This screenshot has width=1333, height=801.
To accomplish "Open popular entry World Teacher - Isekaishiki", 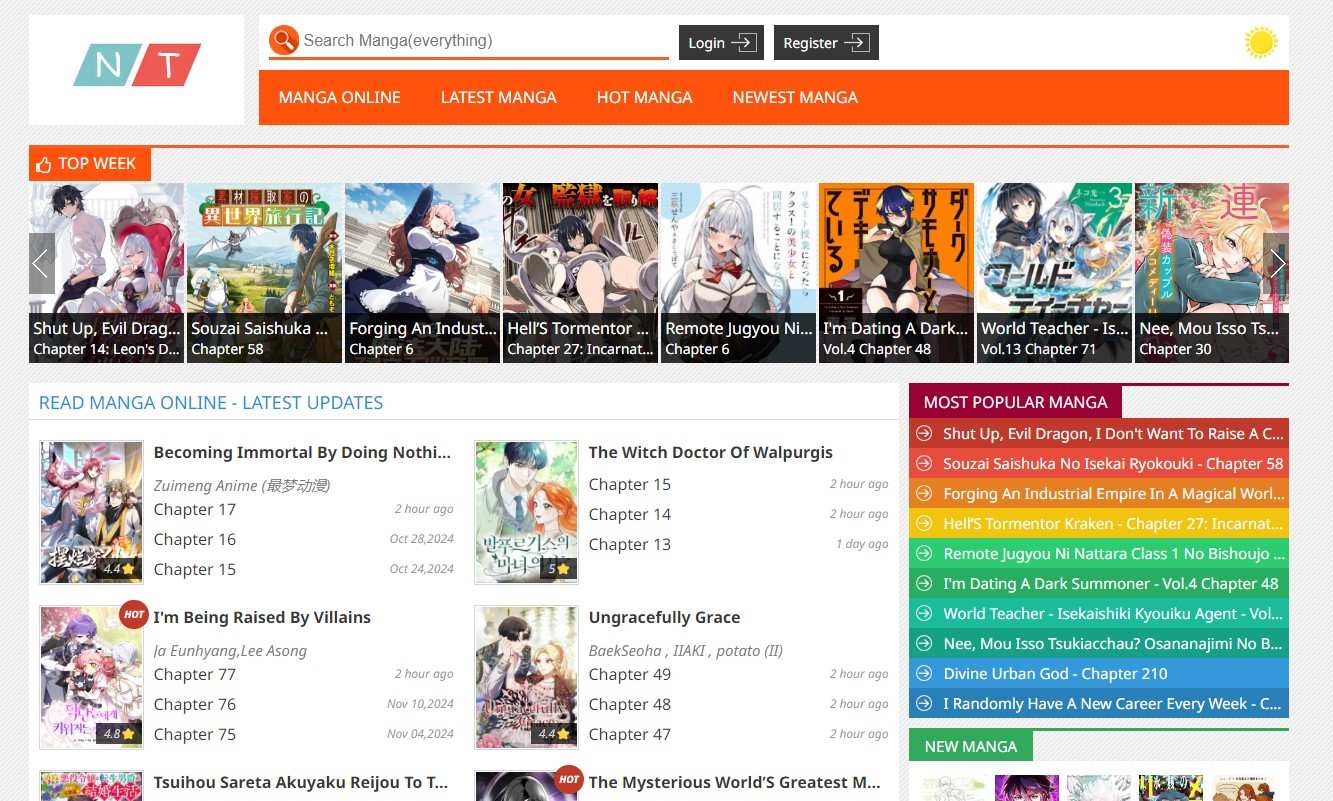I will pyautogui.click(x=1113, y=614).
